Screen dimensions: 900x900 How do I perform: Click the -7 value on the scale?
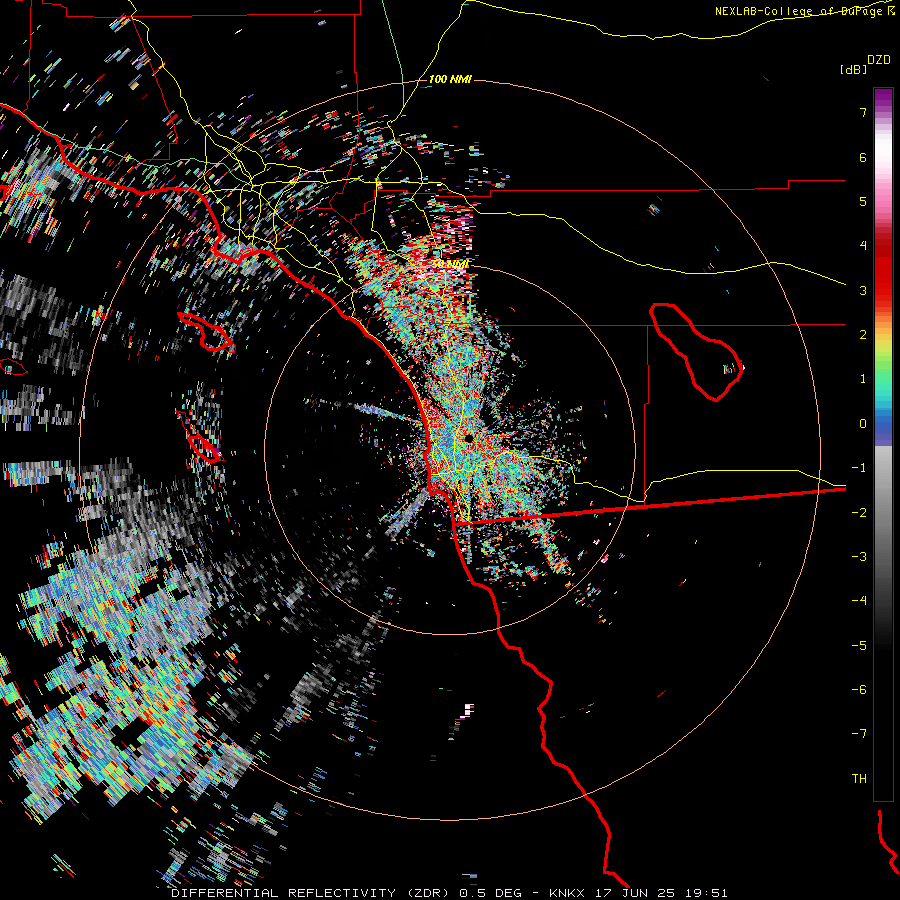859,734
